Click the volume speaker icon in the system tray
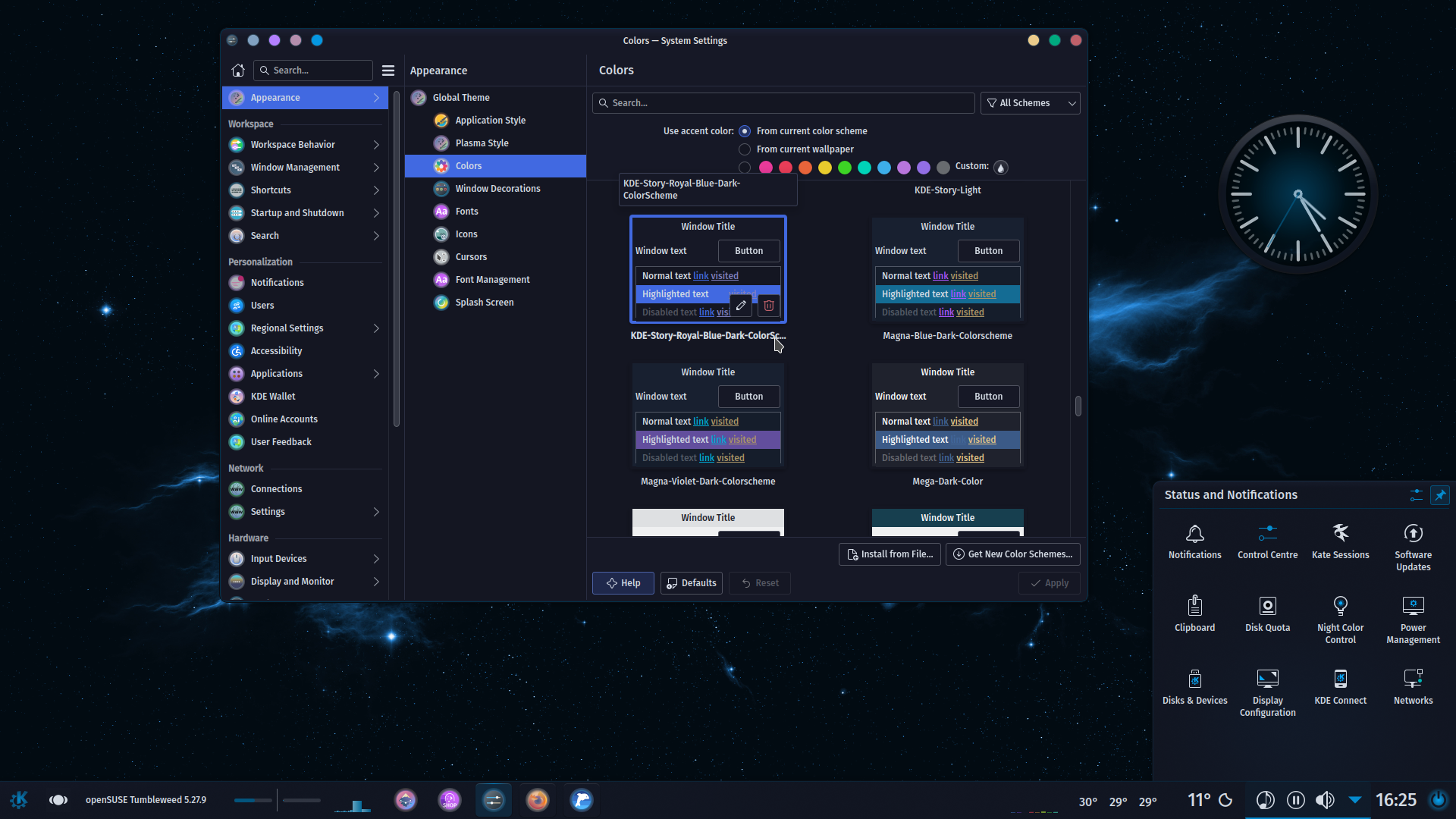The width and height of the screenshot is (1456, 819). [1325, 800]
